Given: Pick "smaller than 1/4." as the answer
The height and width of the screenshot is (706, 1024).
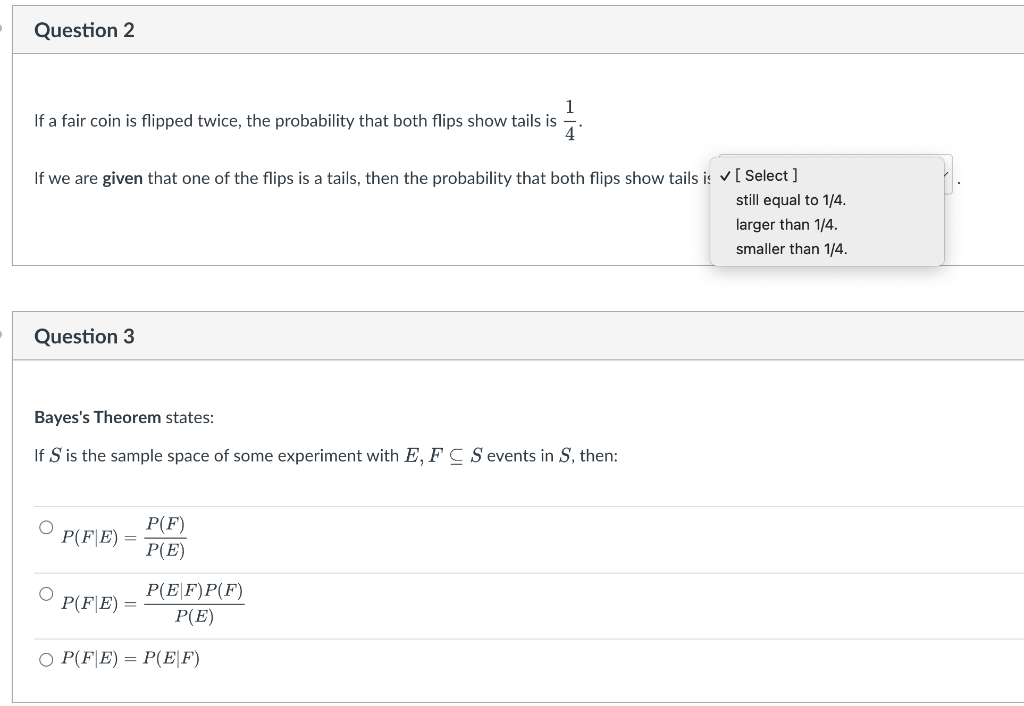Looking at the screenshot, I should coord(791,248).
